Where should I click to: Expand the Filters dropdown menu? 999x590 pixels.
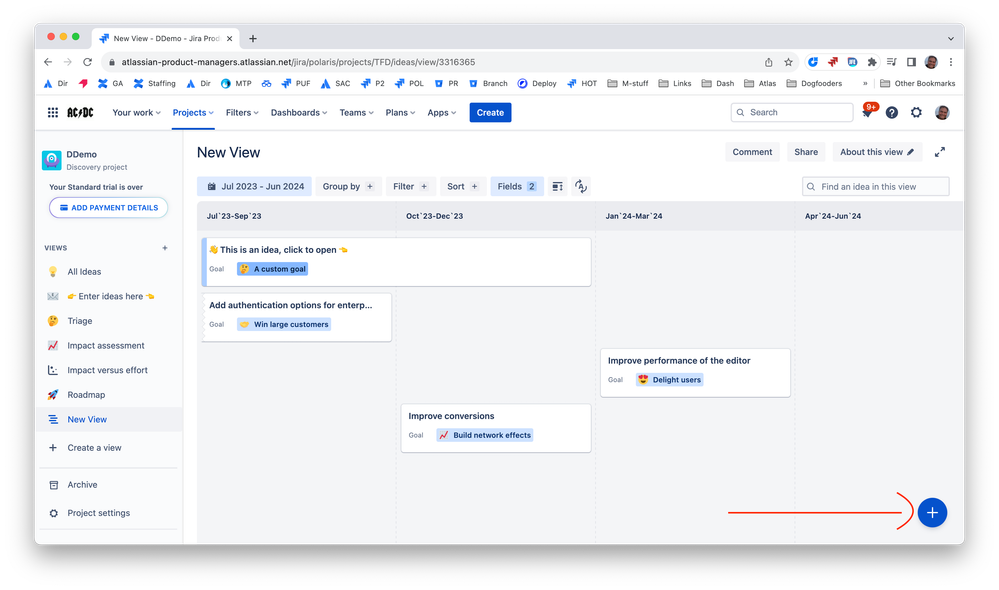[242, 113]
